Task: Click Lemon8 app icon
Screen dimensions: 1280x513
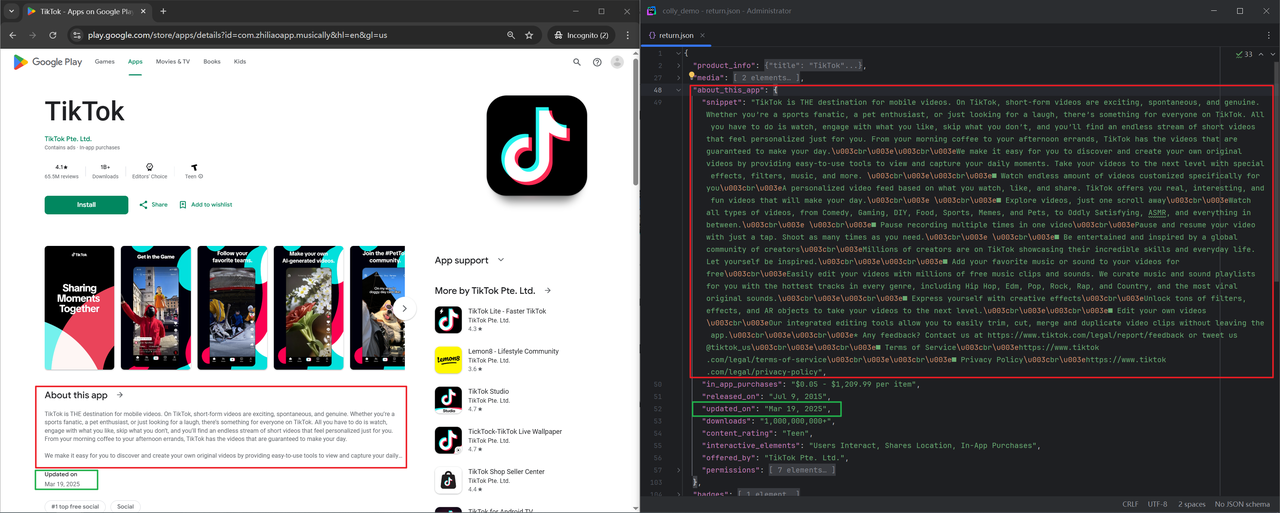Action: coord(448,359)
